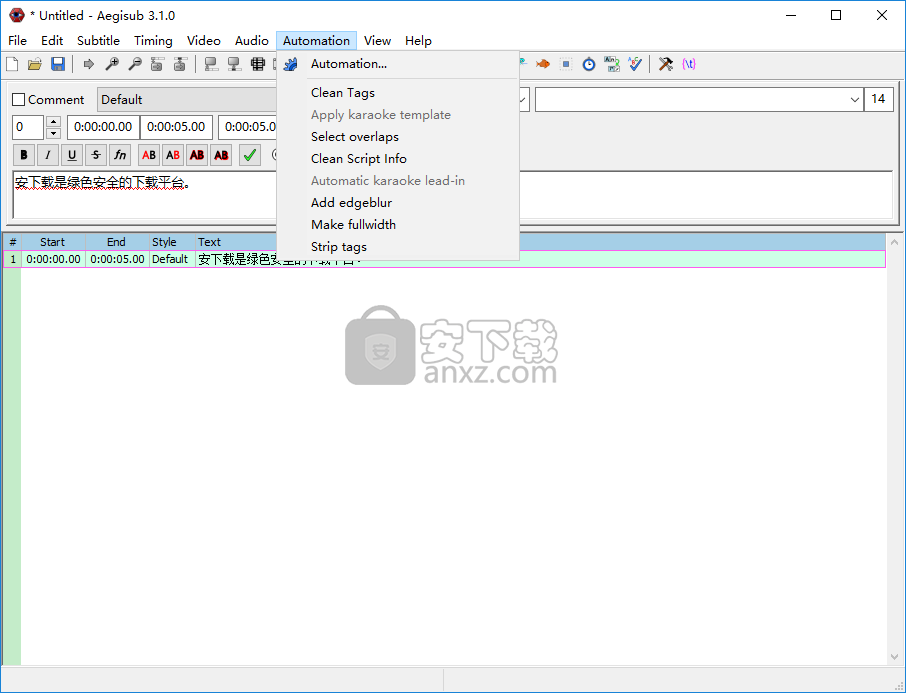Decrease layer number with down spinner
The image size is (906, 693).
pyautogui.click(x=53, y=134)
